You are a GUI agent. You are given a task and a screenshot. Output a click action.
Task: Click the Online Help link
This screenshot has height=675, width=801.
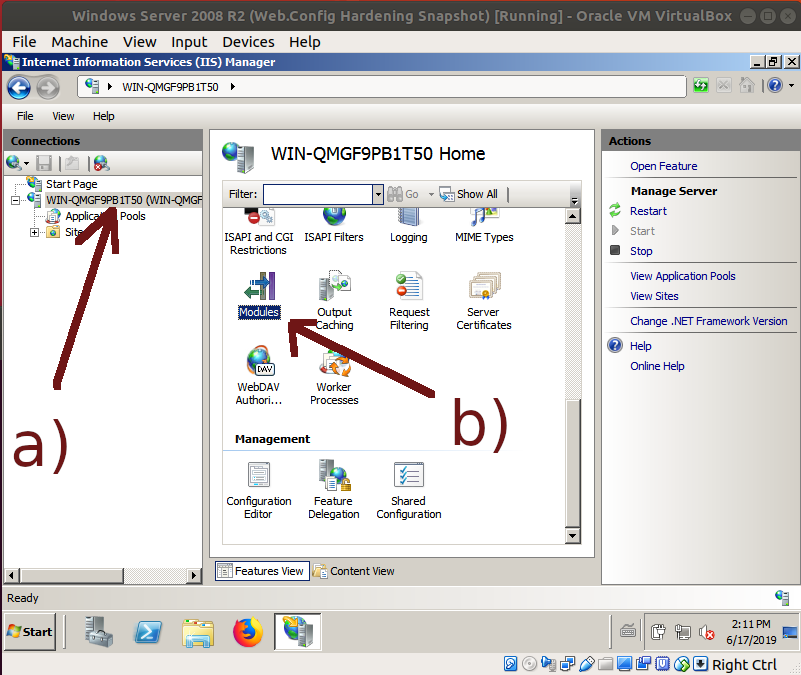coord(657,366)
